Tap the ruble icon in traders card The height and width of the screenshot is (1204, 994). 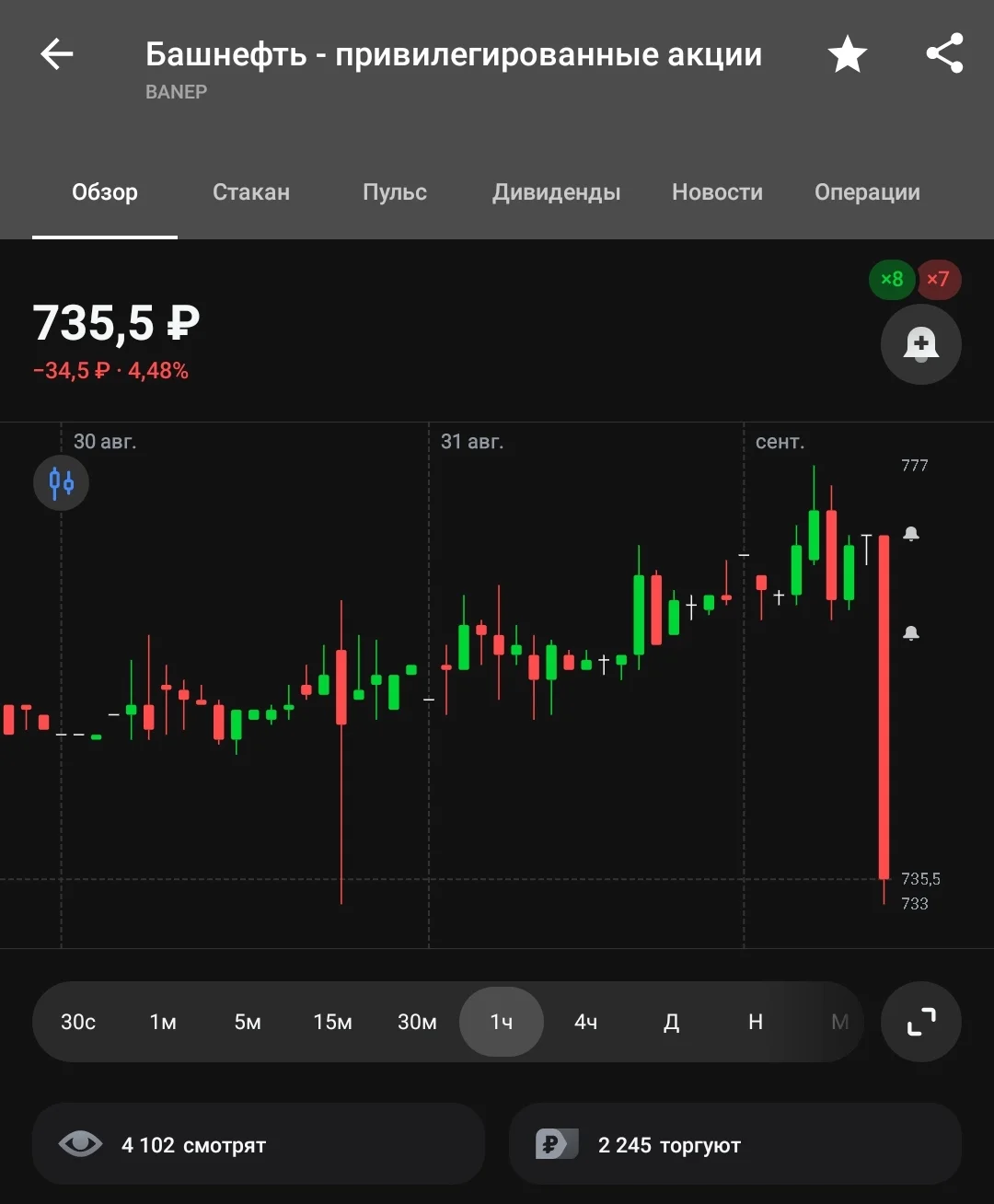click(x=557, y=1144)
